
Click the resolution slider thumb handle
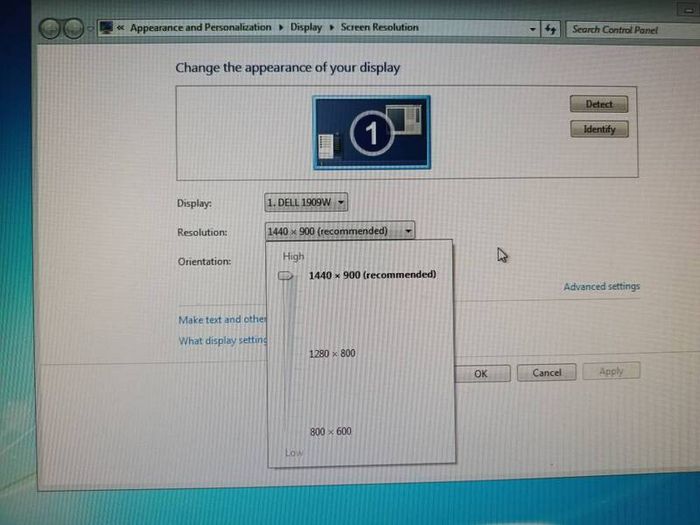[x=285, y=275]
